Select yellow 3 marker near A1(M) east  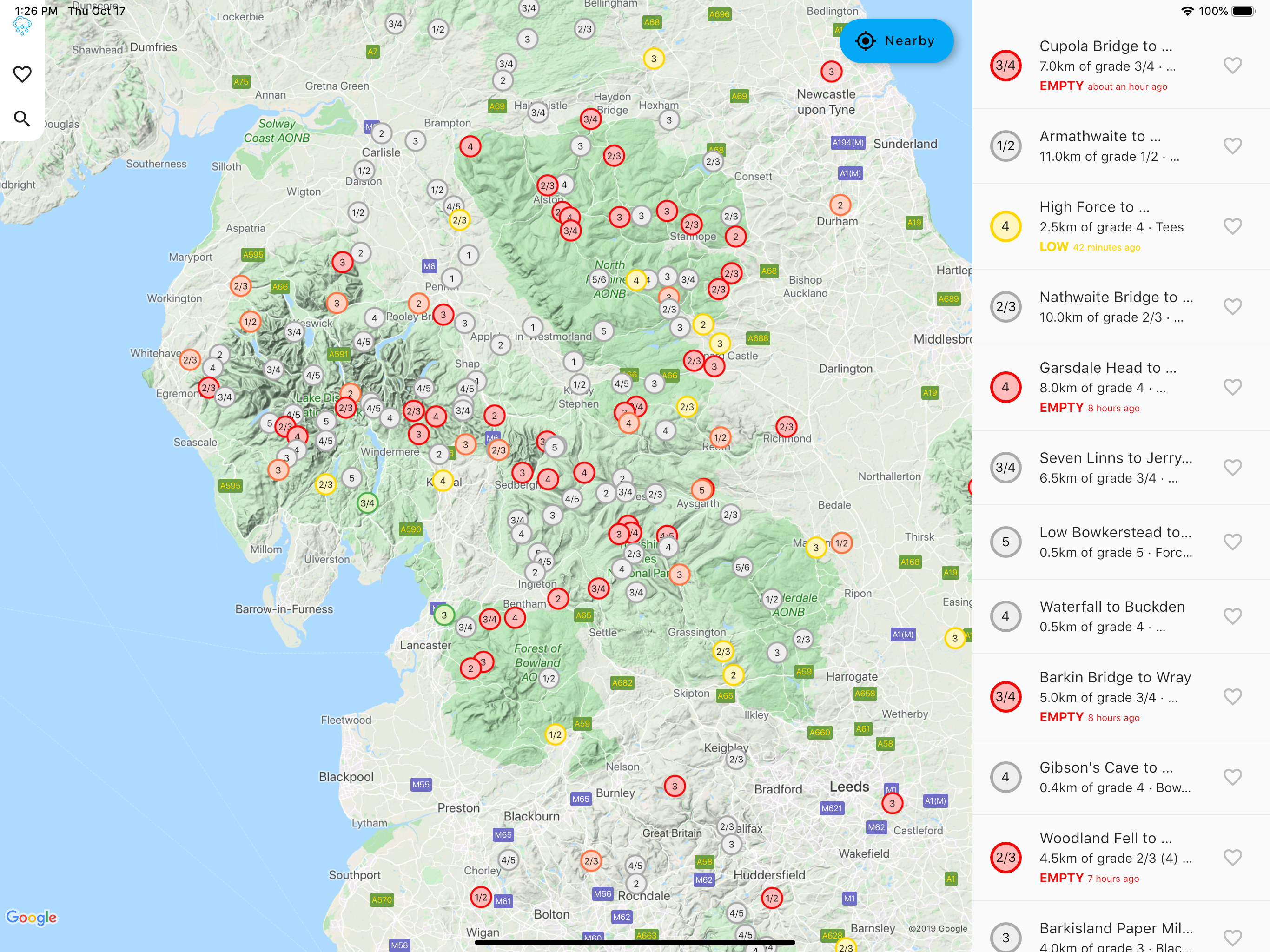[x=954, y=638]
